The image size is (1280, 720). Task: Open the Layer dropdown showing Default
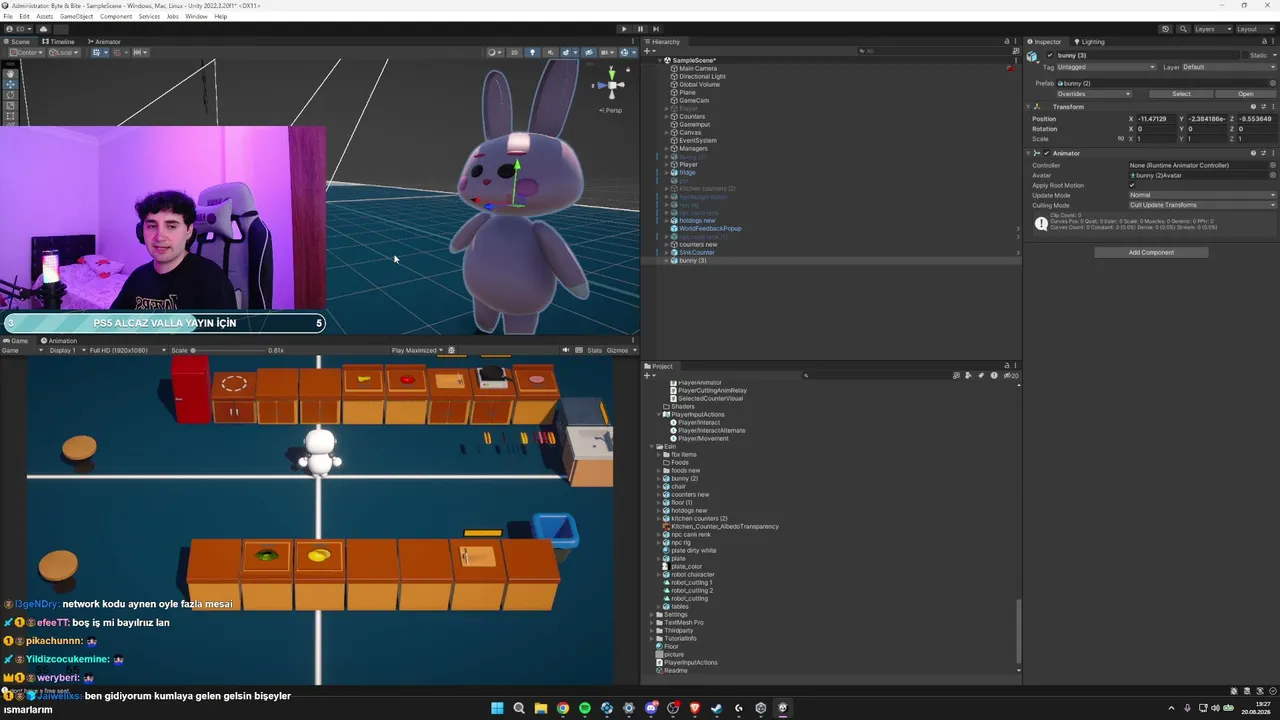pos(1229,67)
